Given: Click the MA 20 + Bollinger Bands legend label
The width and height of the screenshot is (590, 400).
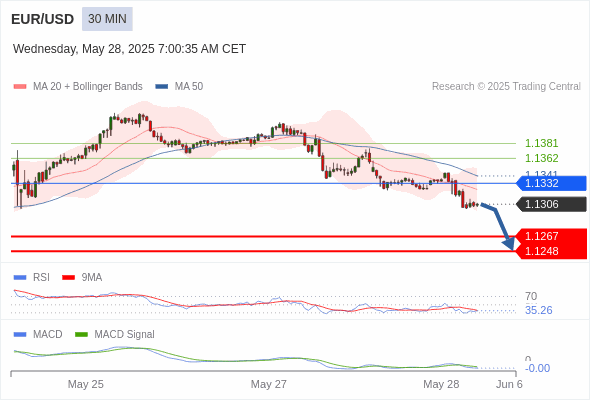Looking at the screenshot, I should [x=88, y=87].
